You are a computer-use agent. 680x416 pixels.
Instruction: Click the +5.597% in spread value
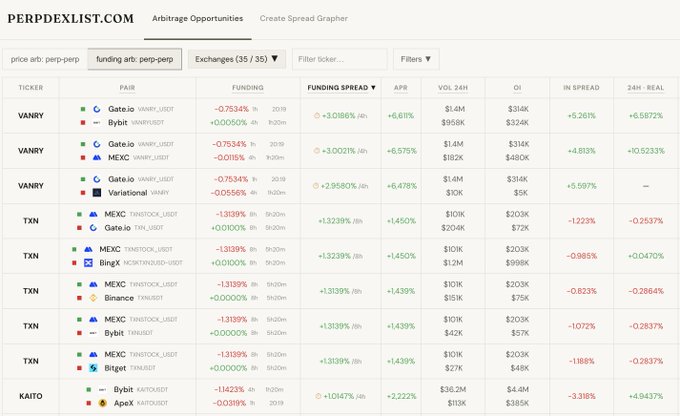pos(582,186)
